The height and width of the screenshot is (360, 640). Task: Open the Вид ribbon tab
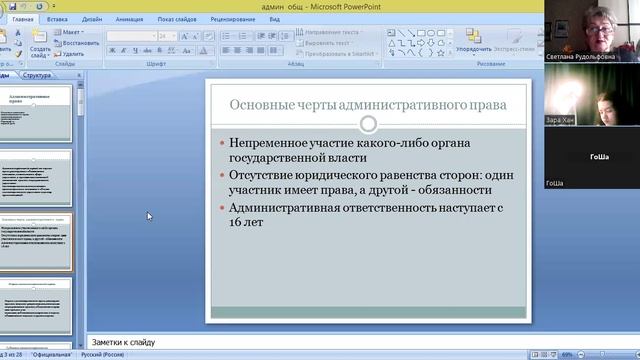tap(274, 19)
